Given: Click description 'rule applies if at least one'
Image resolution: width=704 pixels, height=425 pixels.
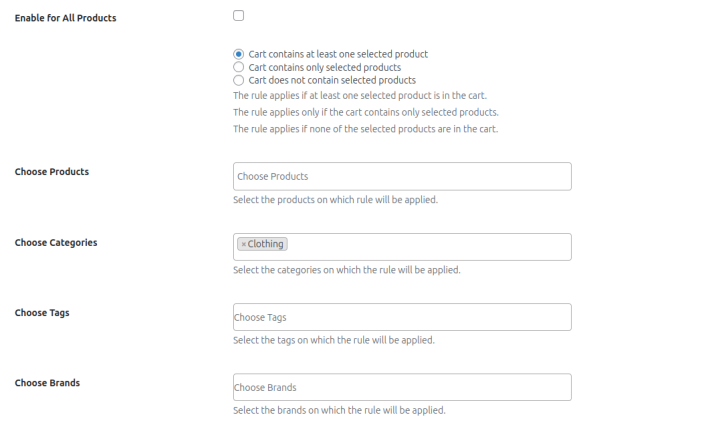Looking at the screenshot, I should pos(359,96).
